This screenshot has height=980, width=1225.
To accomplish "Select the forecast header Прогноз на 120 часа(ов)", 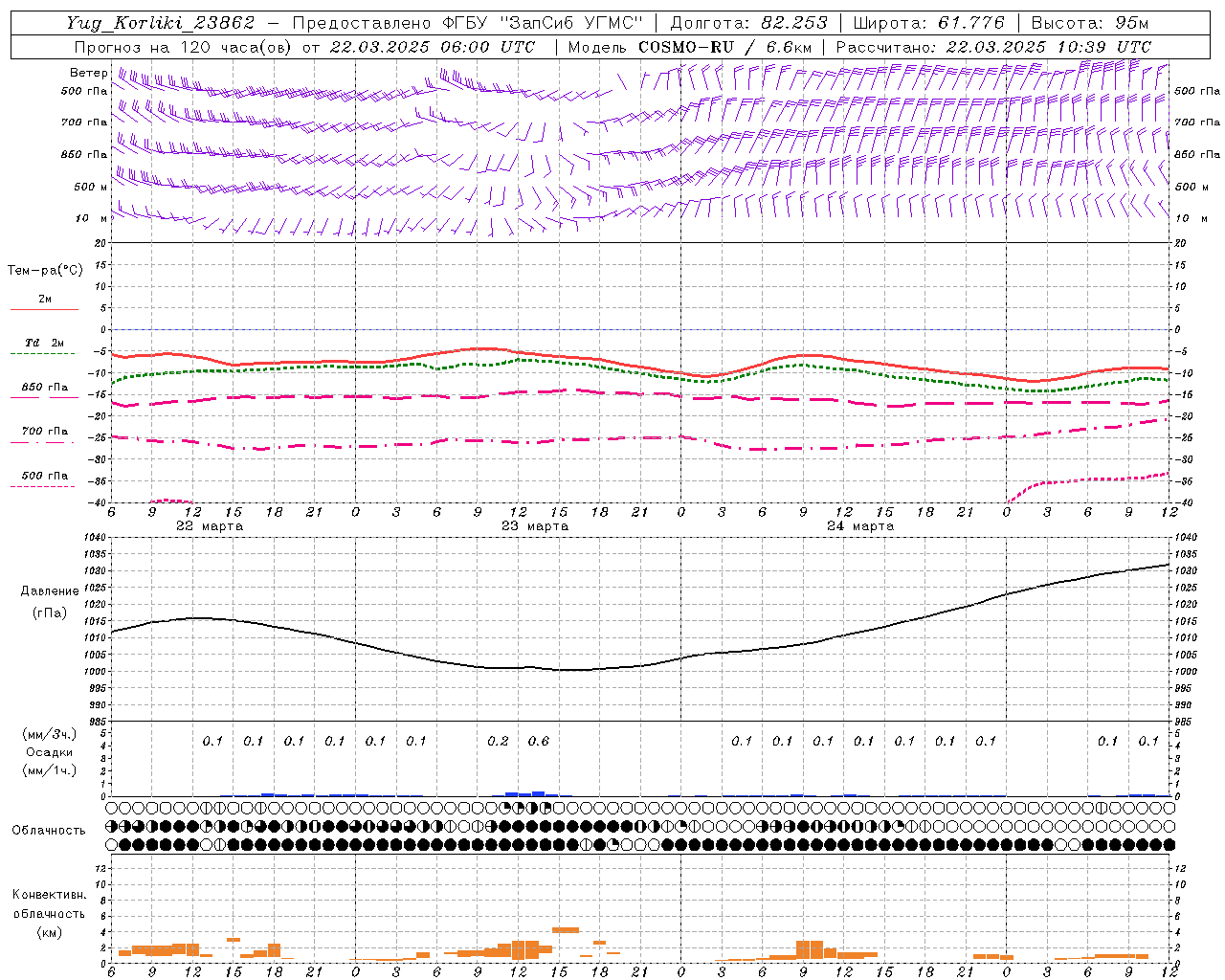I will (182, 47).
